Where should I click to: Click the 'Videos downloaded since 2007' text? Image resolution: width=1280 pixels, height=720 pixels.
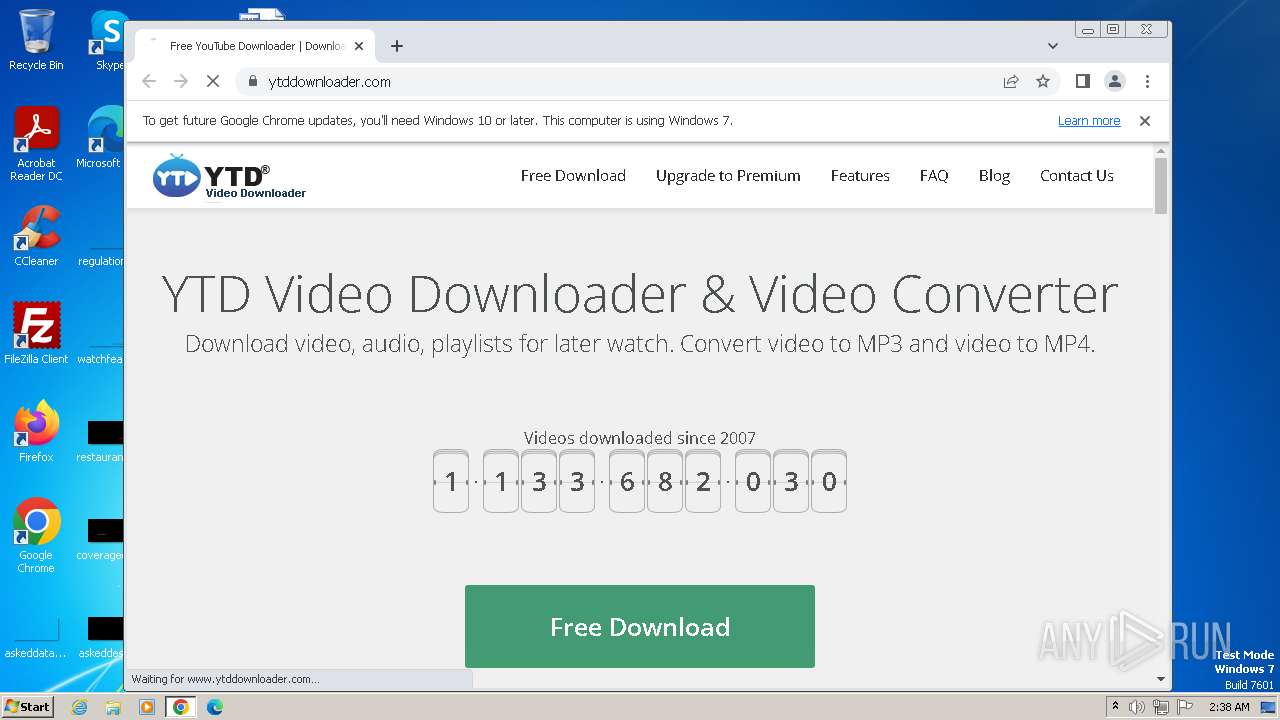click(x=640, y=438)
